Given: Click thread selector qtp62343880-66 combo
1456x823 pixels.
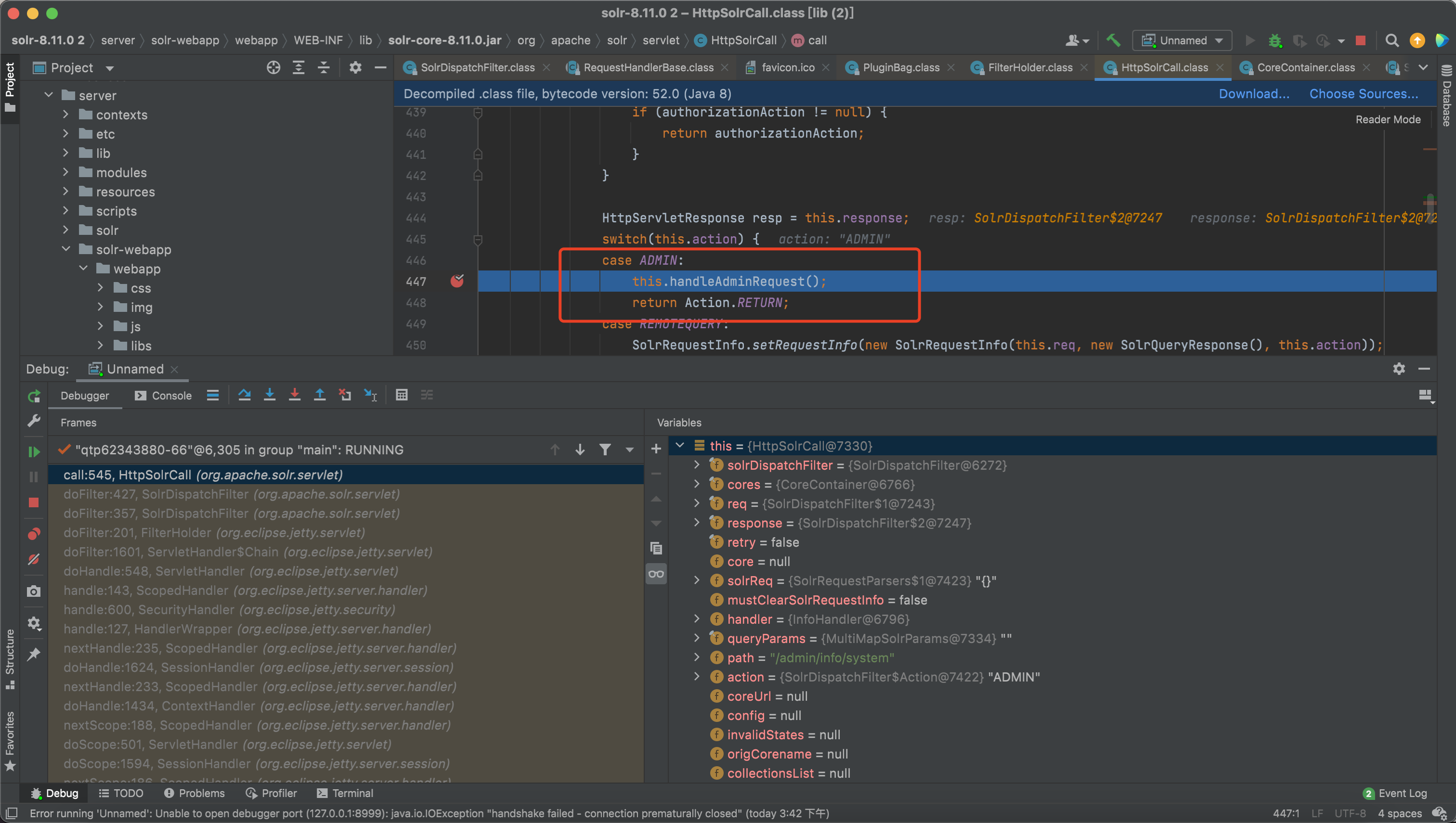Looking at the screenshot, I should [x=346, y=450].
